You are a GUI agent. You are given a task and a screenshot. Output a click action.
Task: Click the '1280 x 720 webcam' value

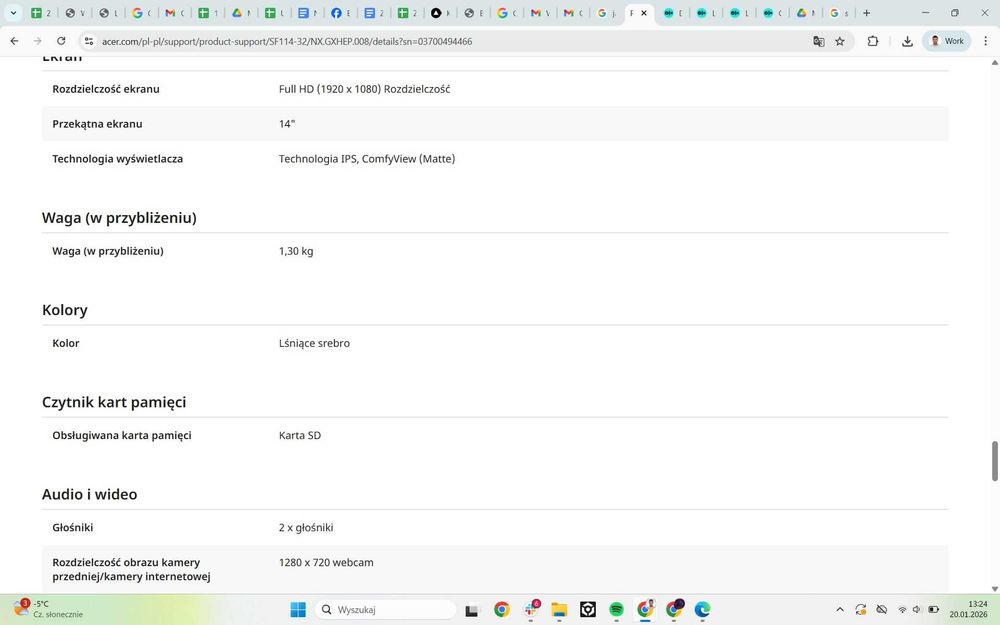326,562
